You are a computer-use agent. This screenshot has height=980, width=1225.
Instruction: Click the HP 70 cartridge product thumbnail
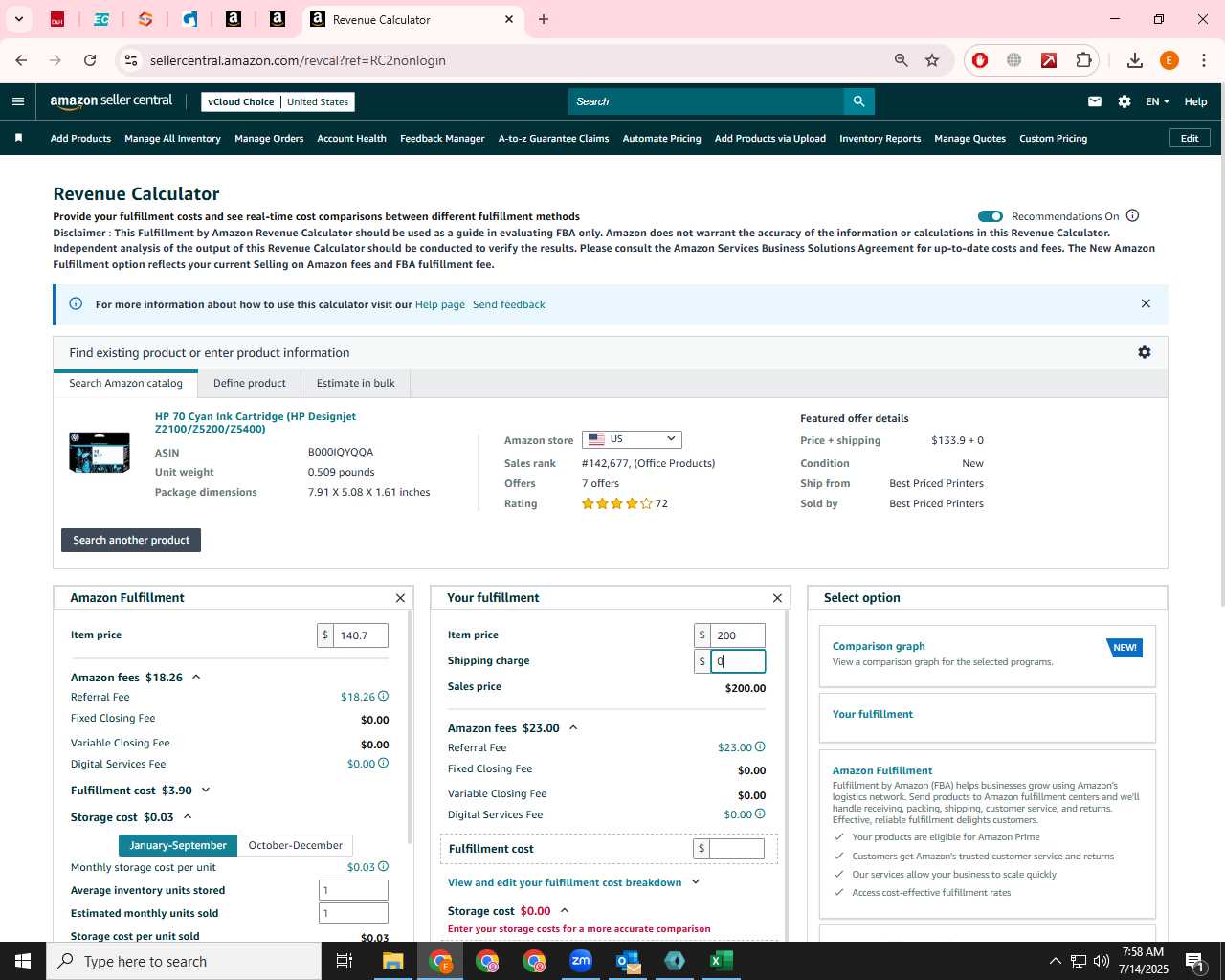tap(100, 452)
